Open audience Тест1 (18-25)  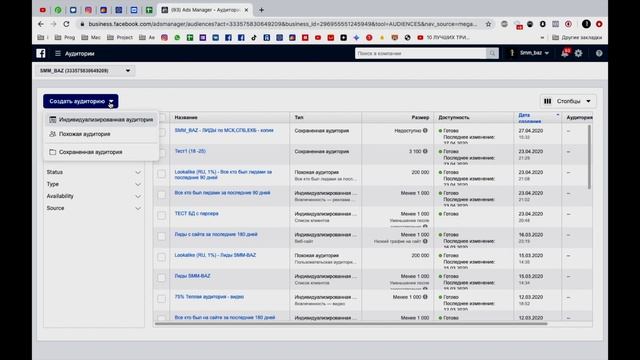tap(190, 151)
